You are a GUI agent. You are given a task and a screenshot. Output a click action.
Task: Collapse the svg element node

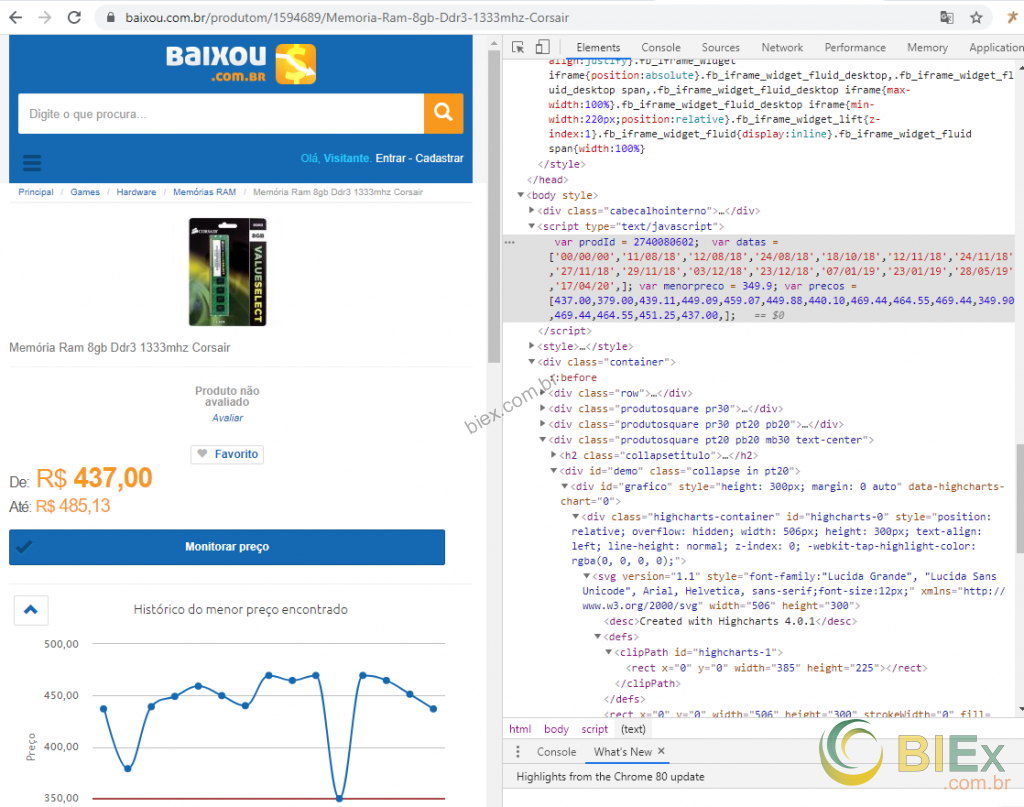point(587,576)
